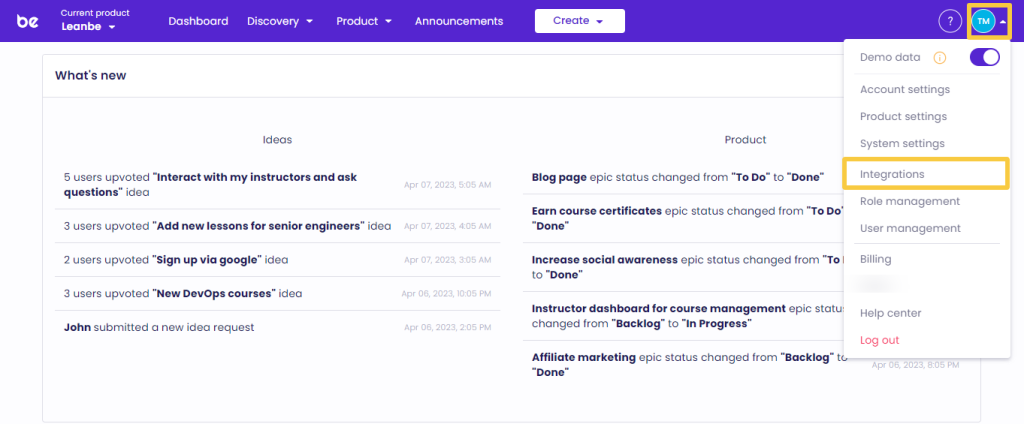
Task: Turn off the Demo data toggle
Action: (984, 58)
